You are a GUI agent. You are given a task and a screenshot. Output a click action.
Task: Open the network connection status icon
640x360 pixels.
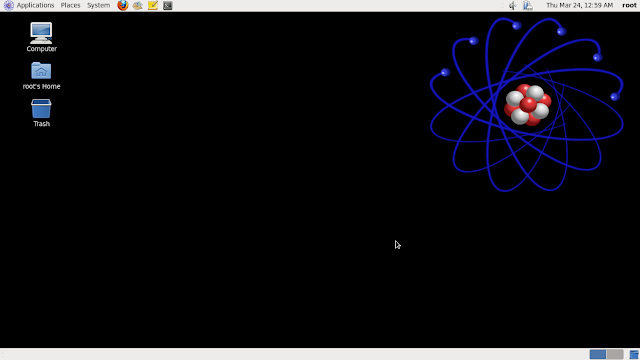(x=528, y=5)
